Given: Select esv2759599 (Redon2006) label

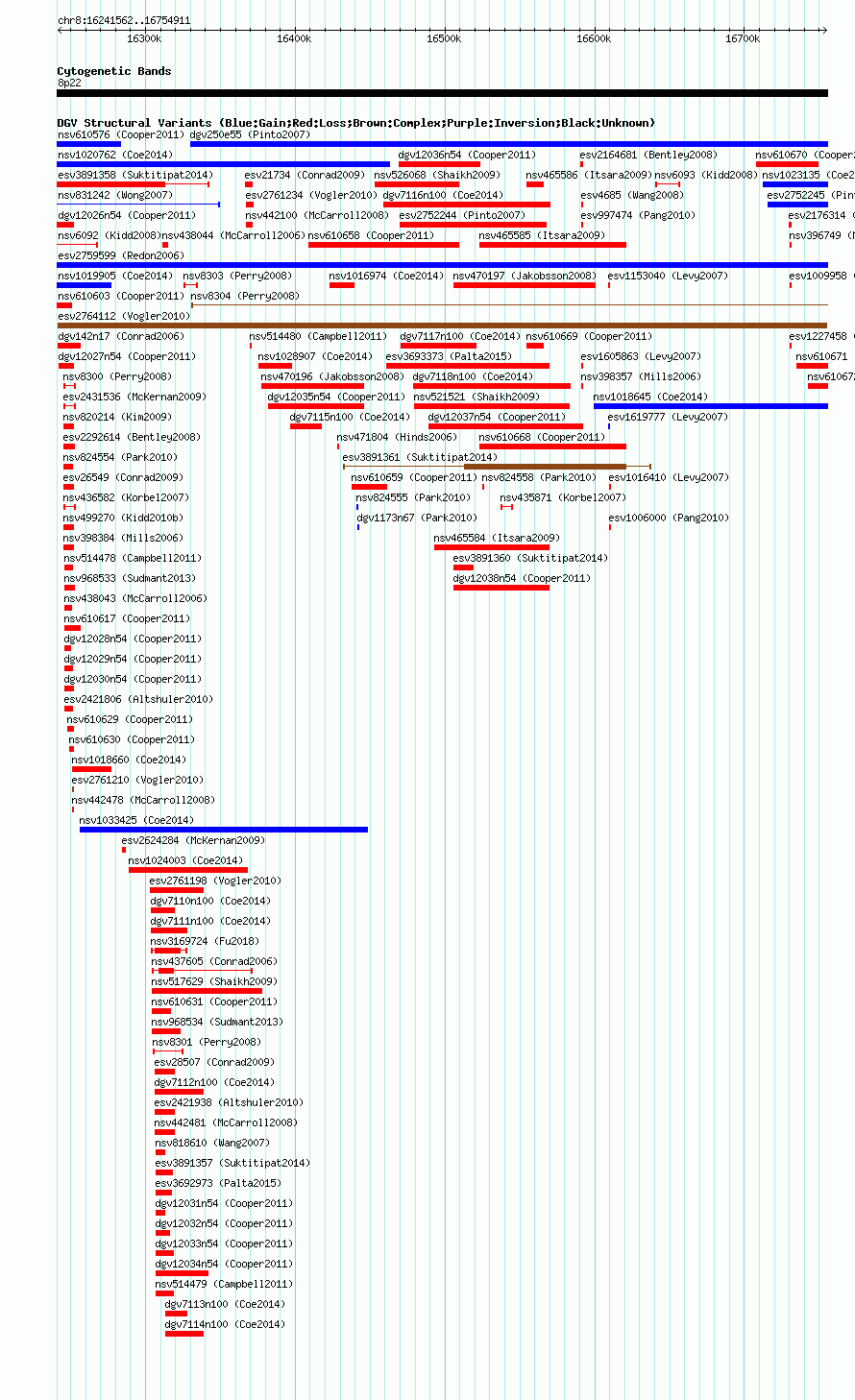Looking at the screenshot, I should tap(121, 255).
